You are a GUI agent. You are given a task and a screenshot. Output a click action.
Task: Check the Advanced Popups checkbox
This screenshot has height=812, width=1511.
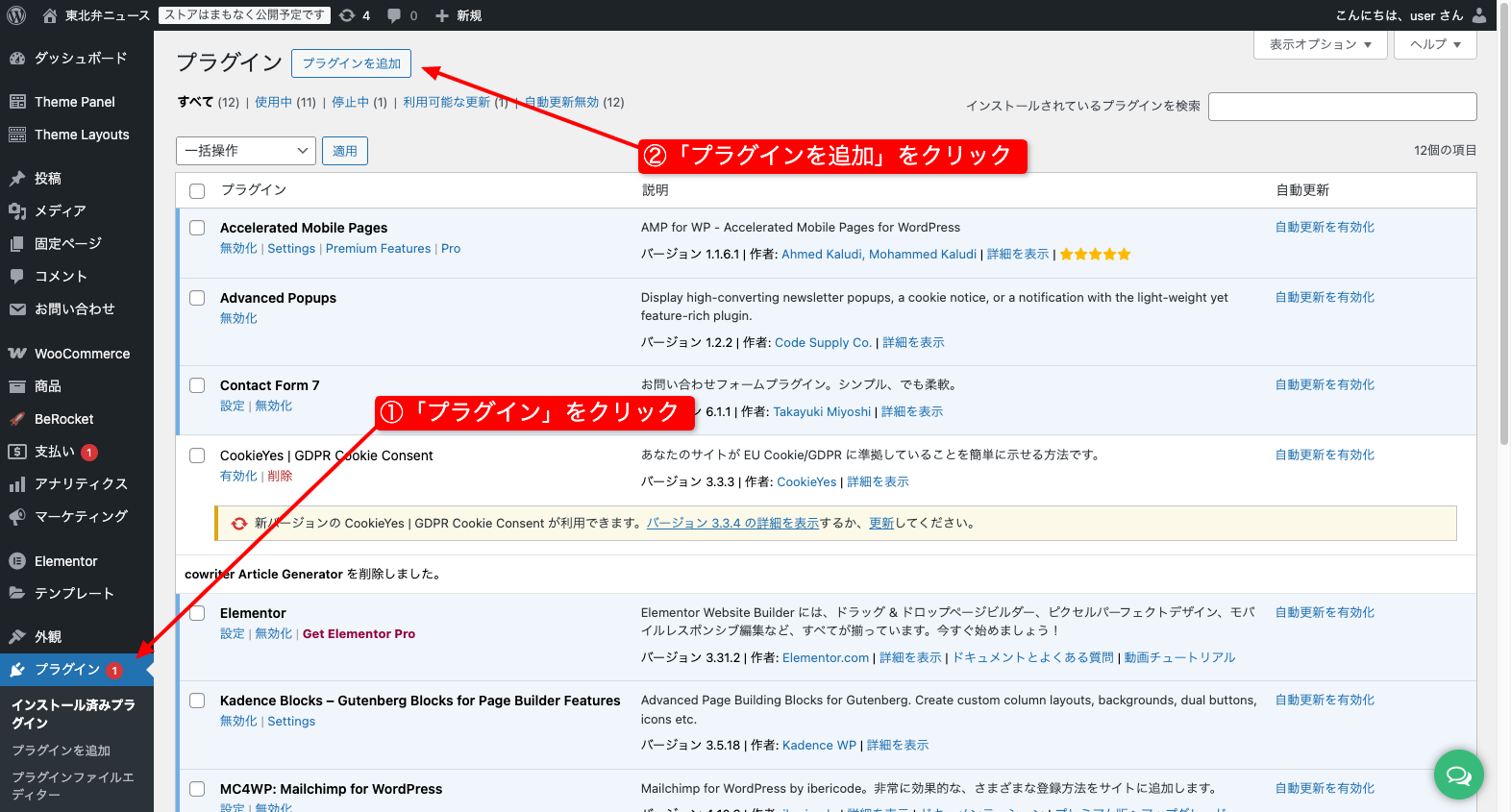197,298
